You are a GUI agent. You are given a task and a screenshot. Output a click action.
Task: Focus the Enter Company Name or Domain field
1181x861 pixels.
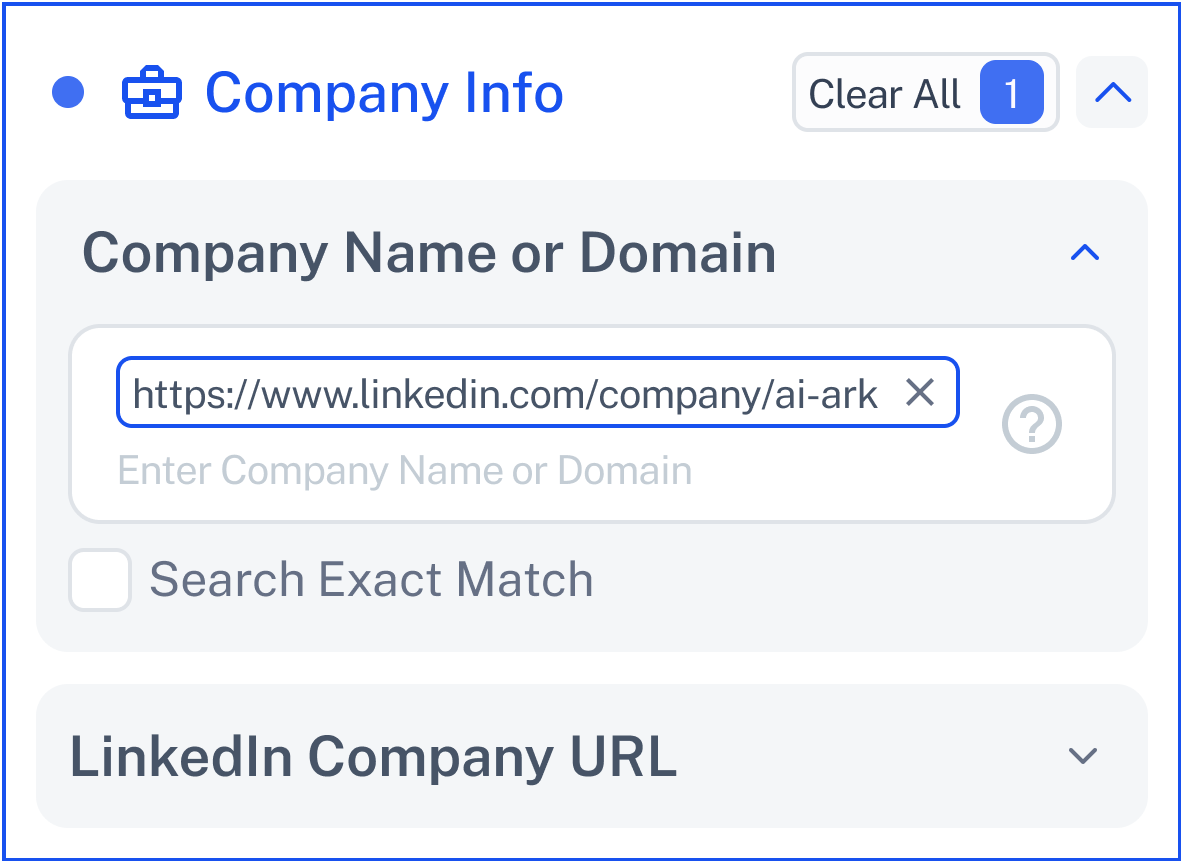pyautogui.click(x=404, y=472)
